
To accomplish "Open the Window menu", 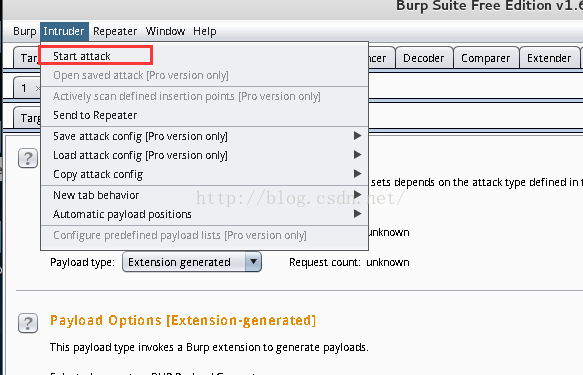I will pyautogui.click(x=165, y=31).
